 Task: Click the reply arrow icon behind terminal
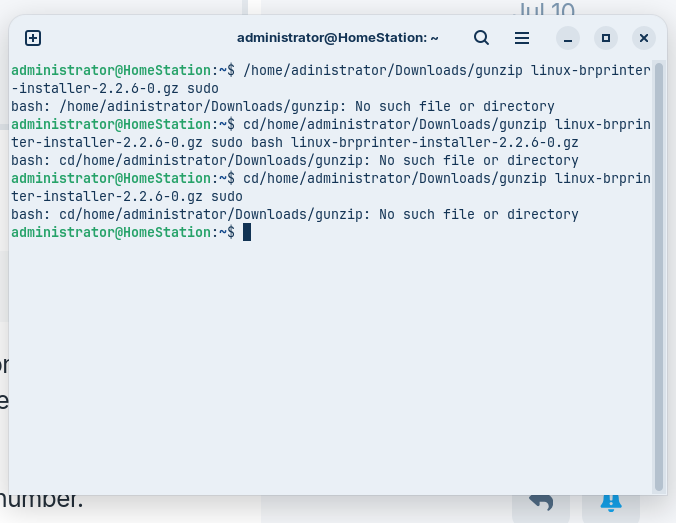541,504
